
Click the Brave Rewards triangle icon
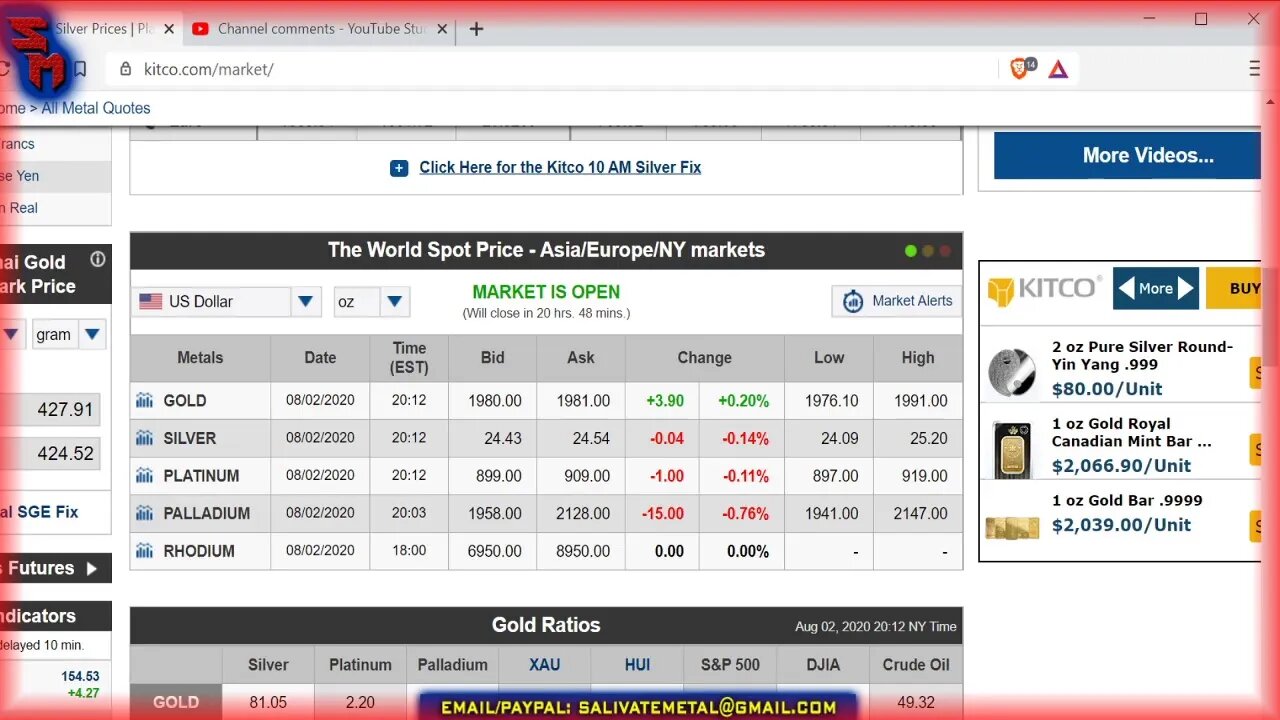[1058, 69]
